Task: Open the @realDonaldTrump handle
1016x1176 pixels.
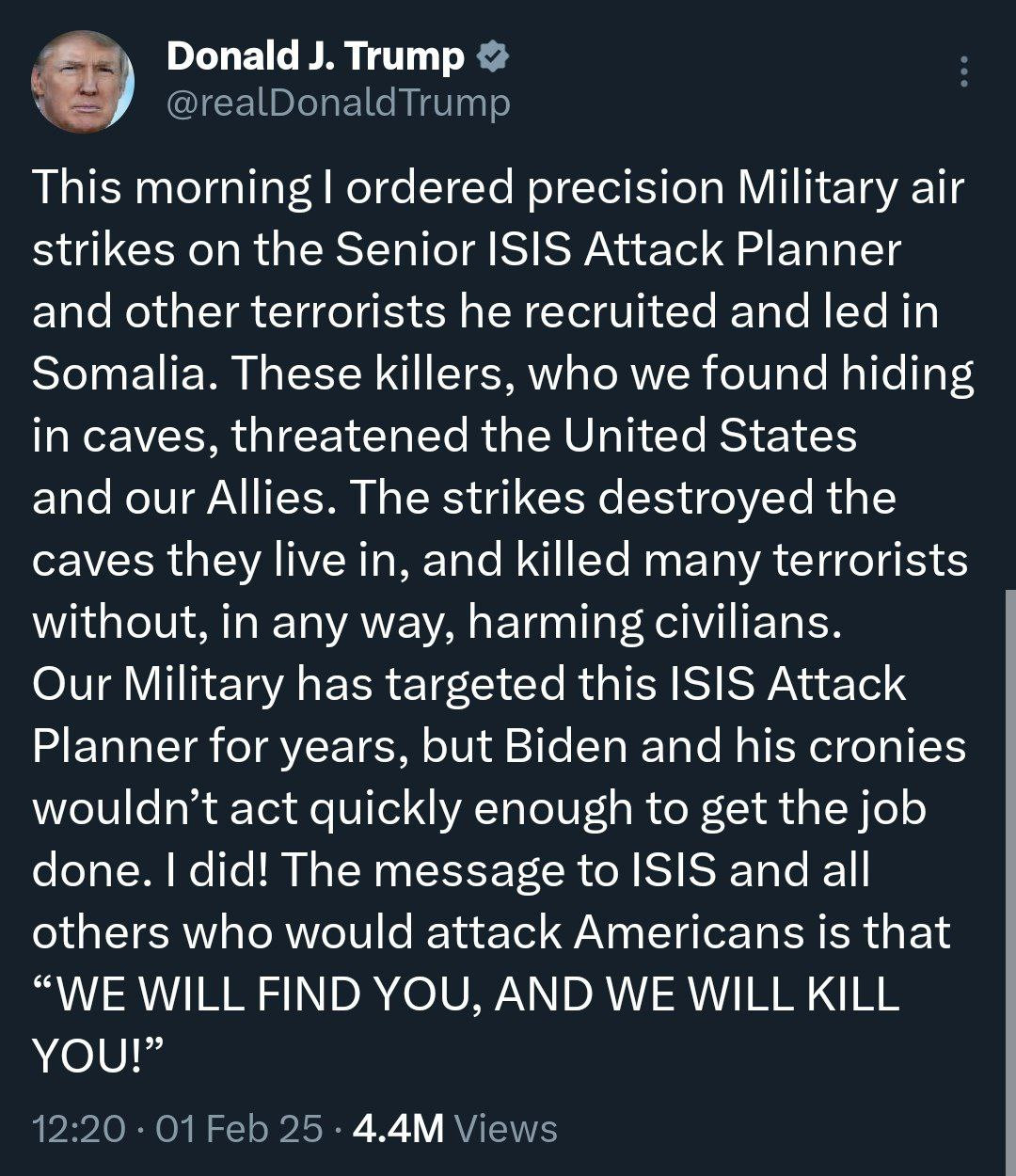Action: point(338,102)
